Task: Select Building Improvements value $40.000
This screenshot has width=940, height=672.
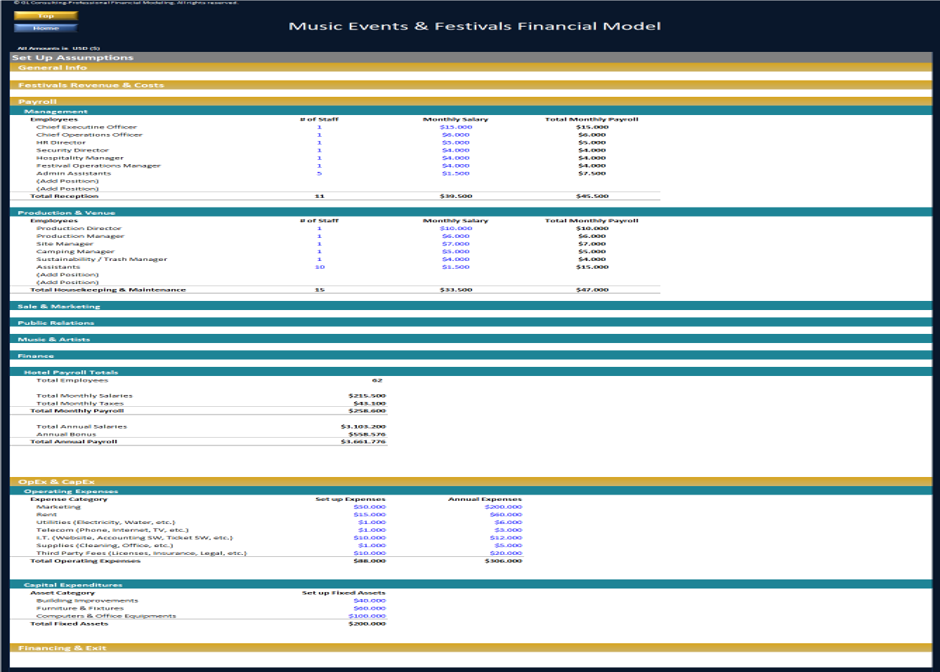Action: click(369, 600)
